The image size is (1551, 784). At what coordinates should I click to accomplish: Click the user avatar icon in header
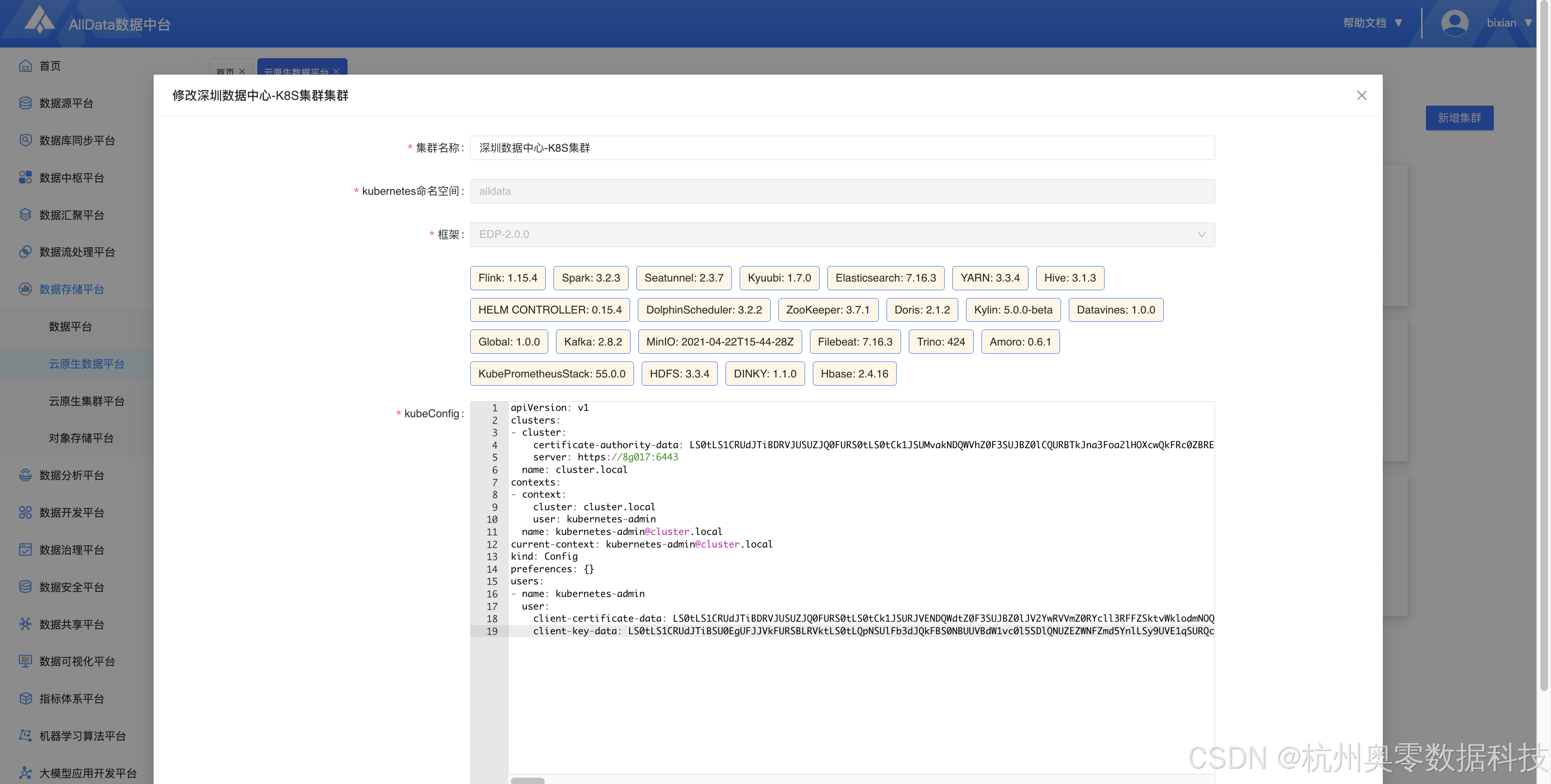point(1454,23)
